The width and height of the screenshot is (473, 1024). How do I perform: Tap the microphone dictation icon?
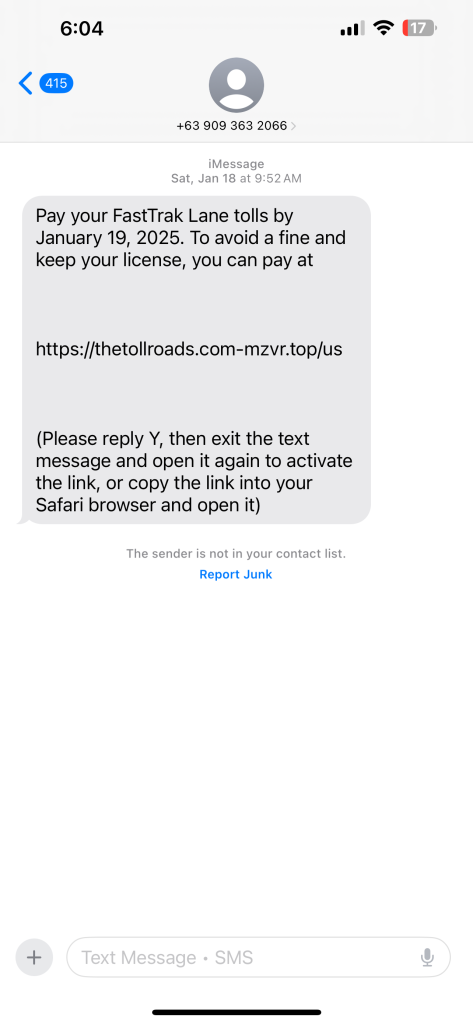[x=427, y=957]
